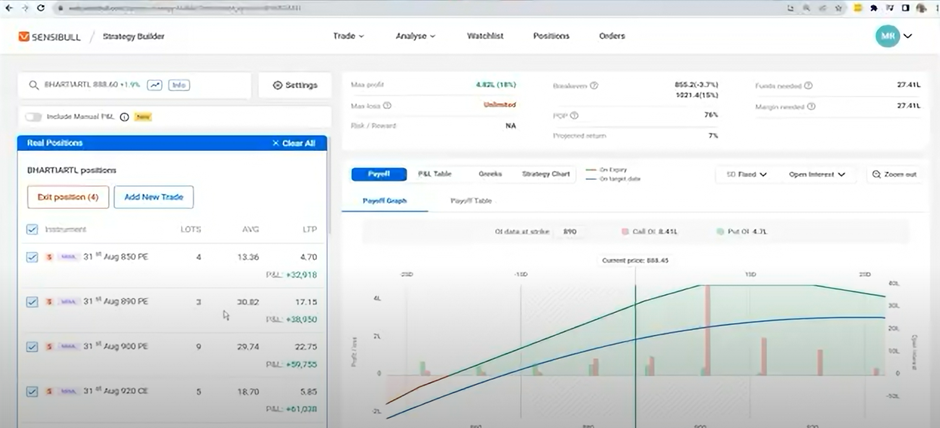Image resolution: width=940 pixels, height=428 pixels.
Task: Click the OI data at strike 890 field
Action: click(x=569, y=231)
